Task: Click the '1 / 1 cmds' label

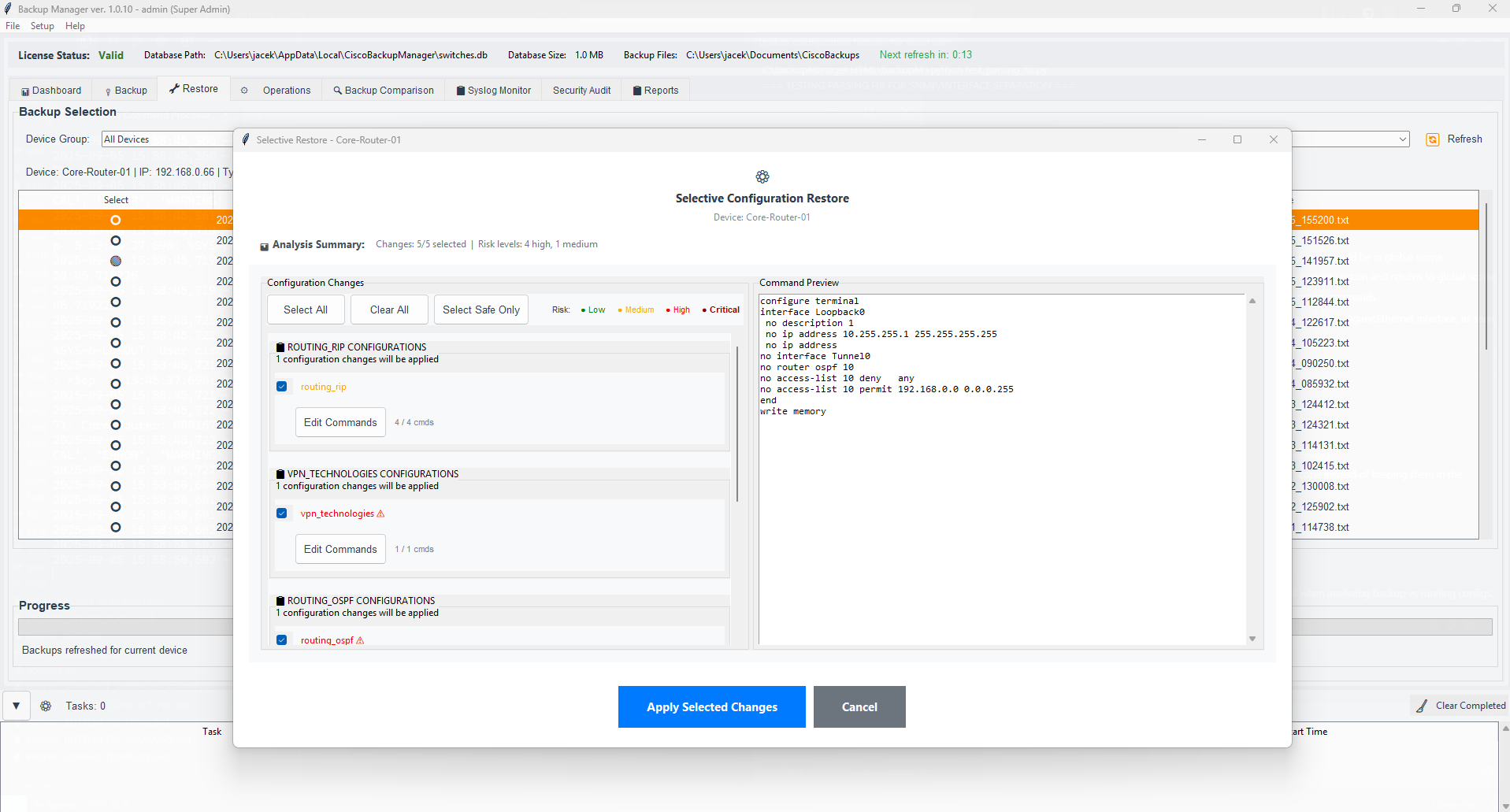Action: coord(414,550)
